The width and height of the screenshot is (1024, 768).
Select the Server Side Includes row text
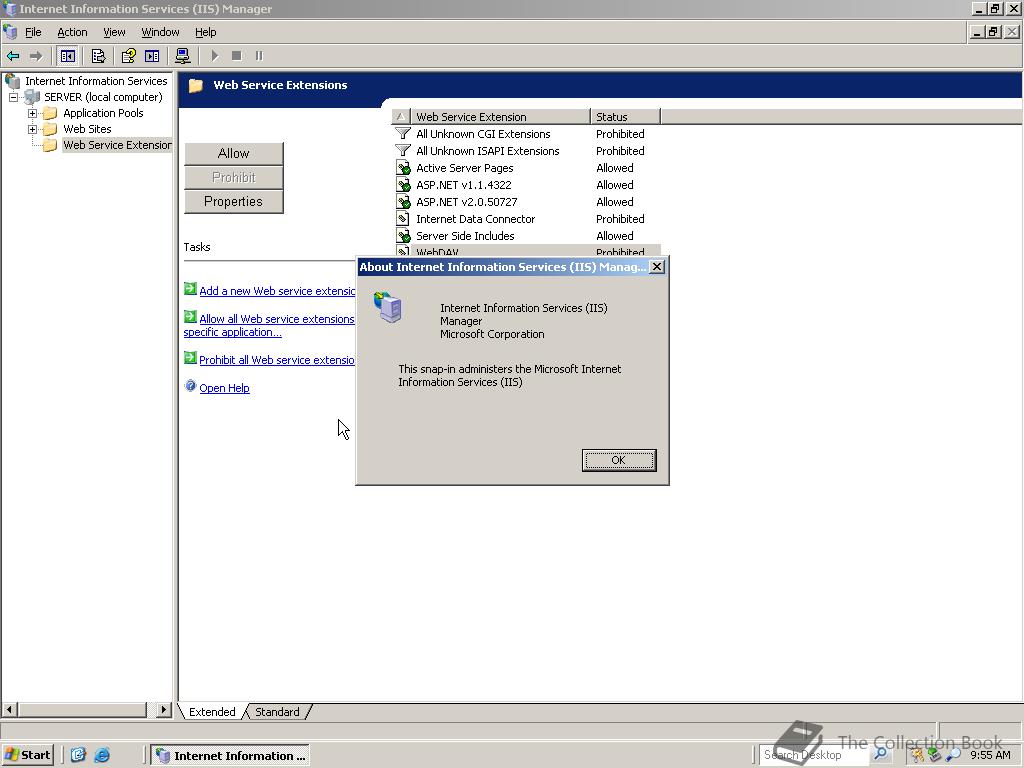pyautogui.click(x=465, y=236)
